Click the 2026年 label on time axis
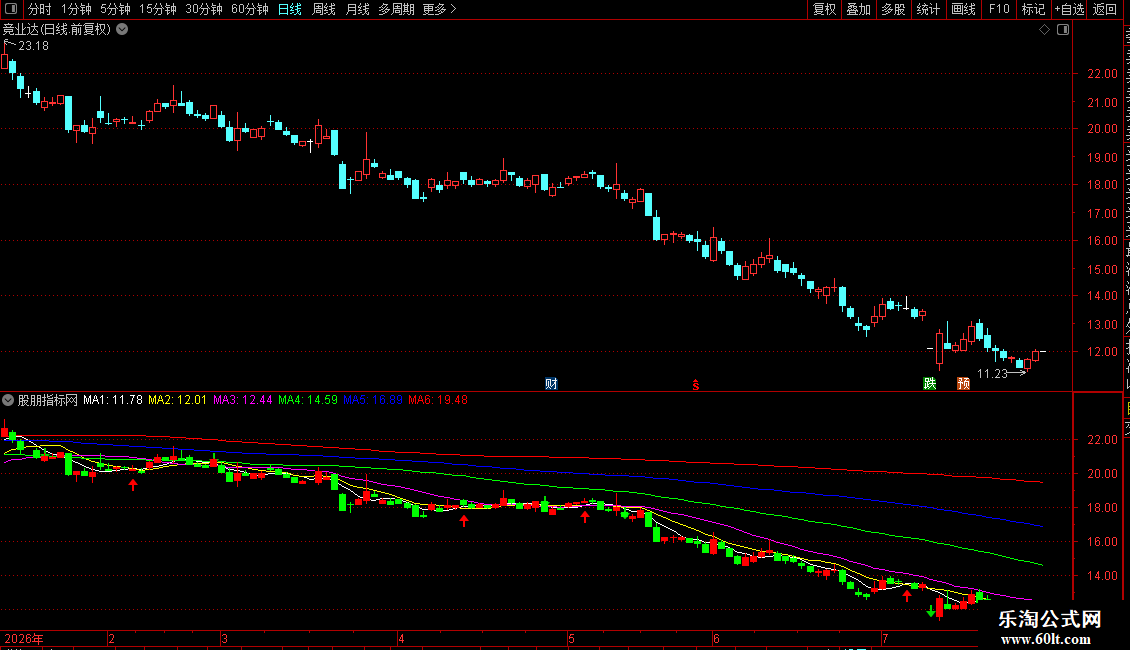The width and height of the screenshot is (1130, 650). [x=24, y=638]
